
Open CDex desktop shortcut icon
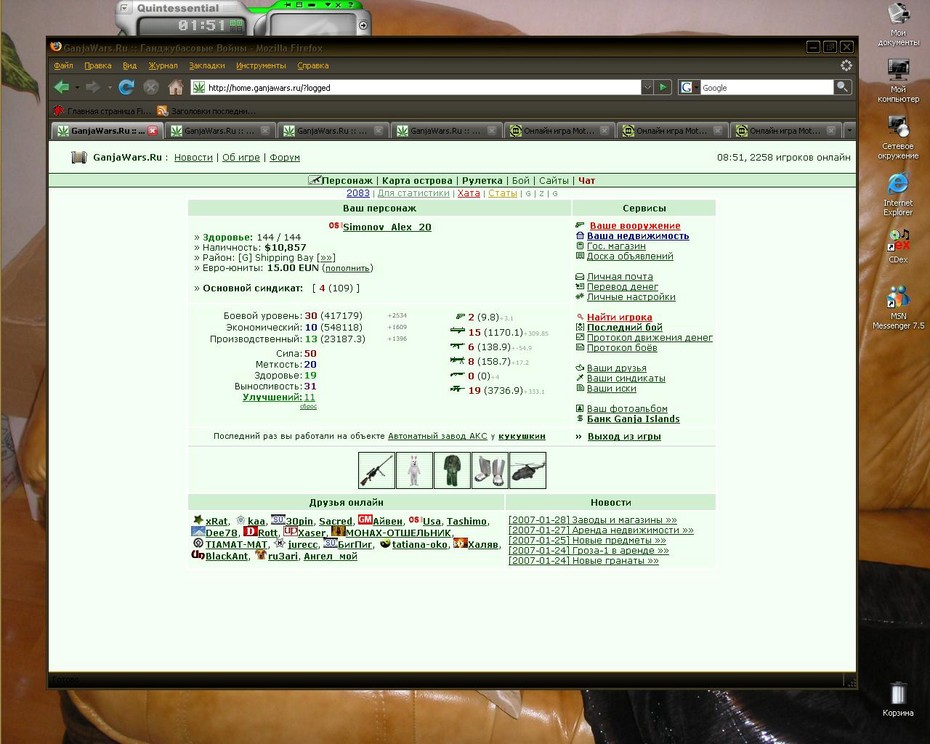pyautogui.click(x=898, y=246)
